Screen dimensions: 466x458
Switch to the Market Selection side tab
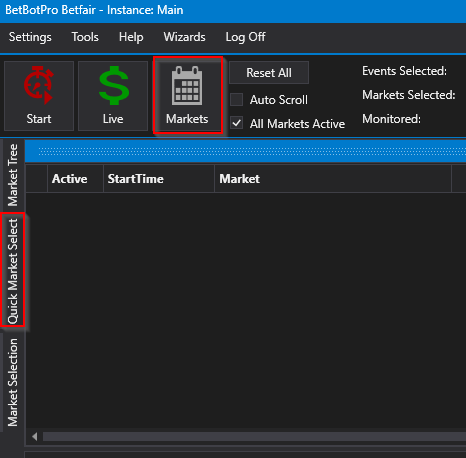point(13,383)
